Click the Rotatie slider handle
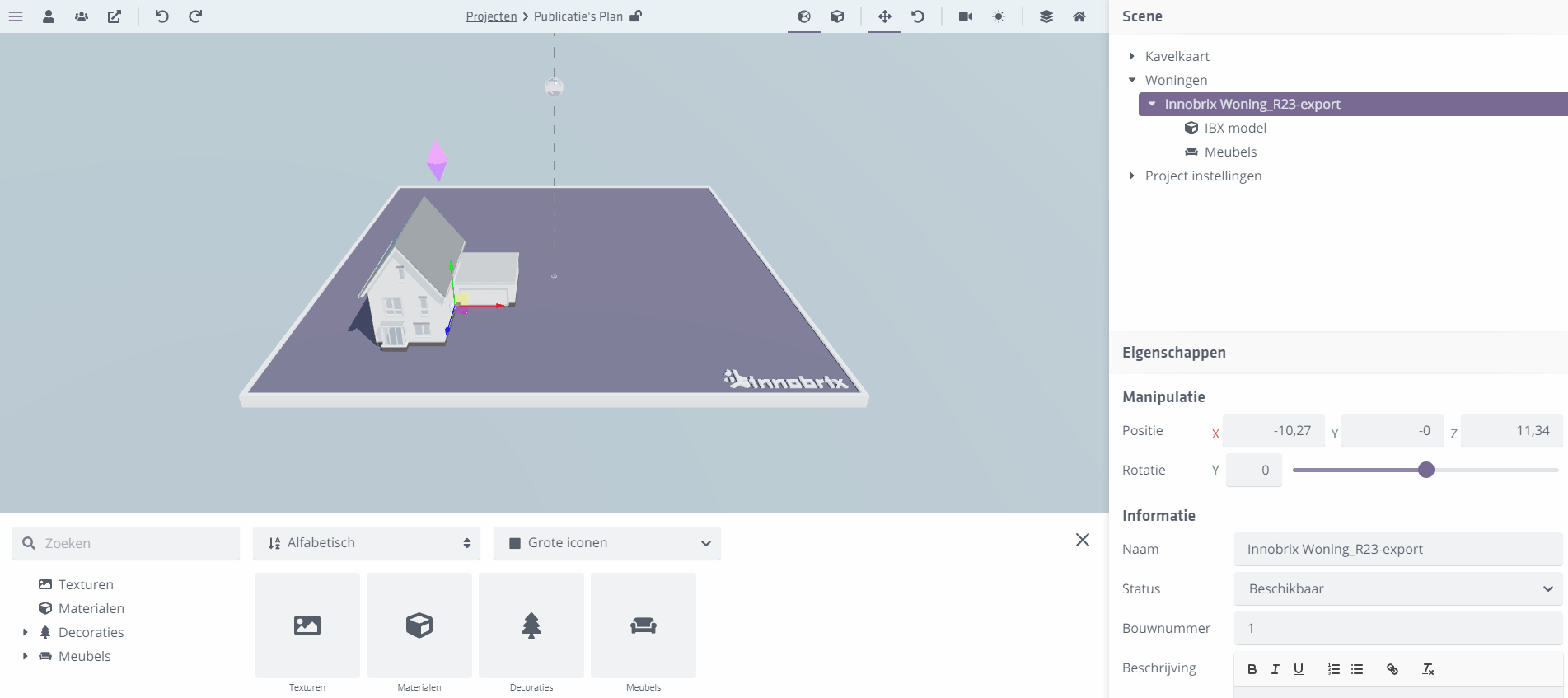Viewport: 1568px width, 698px height. coord(1426,470)
